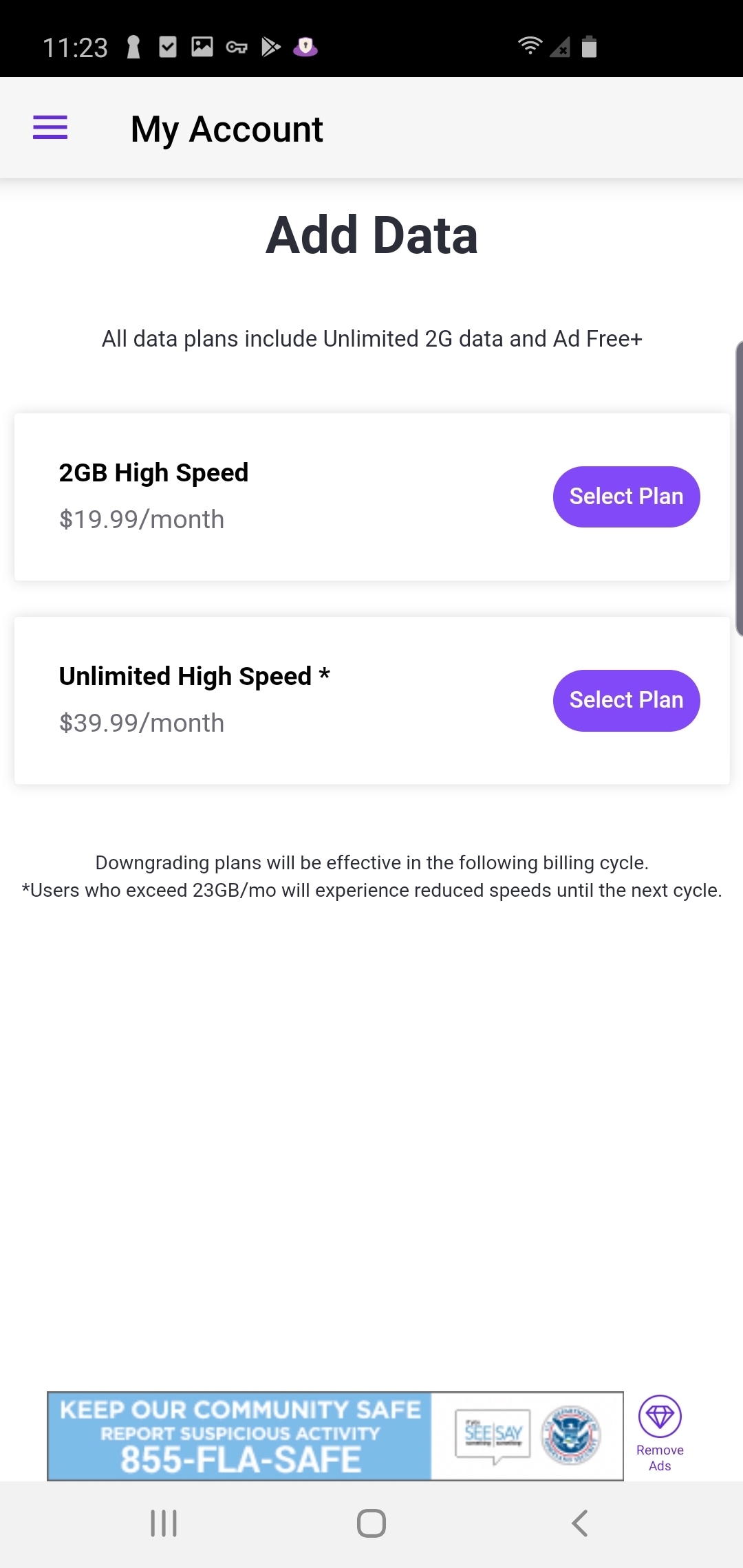The height and width of the screenshot is (1568, 743).
Task: Tap the Wi-Fi status icon
Action: (x=530, y=46)
